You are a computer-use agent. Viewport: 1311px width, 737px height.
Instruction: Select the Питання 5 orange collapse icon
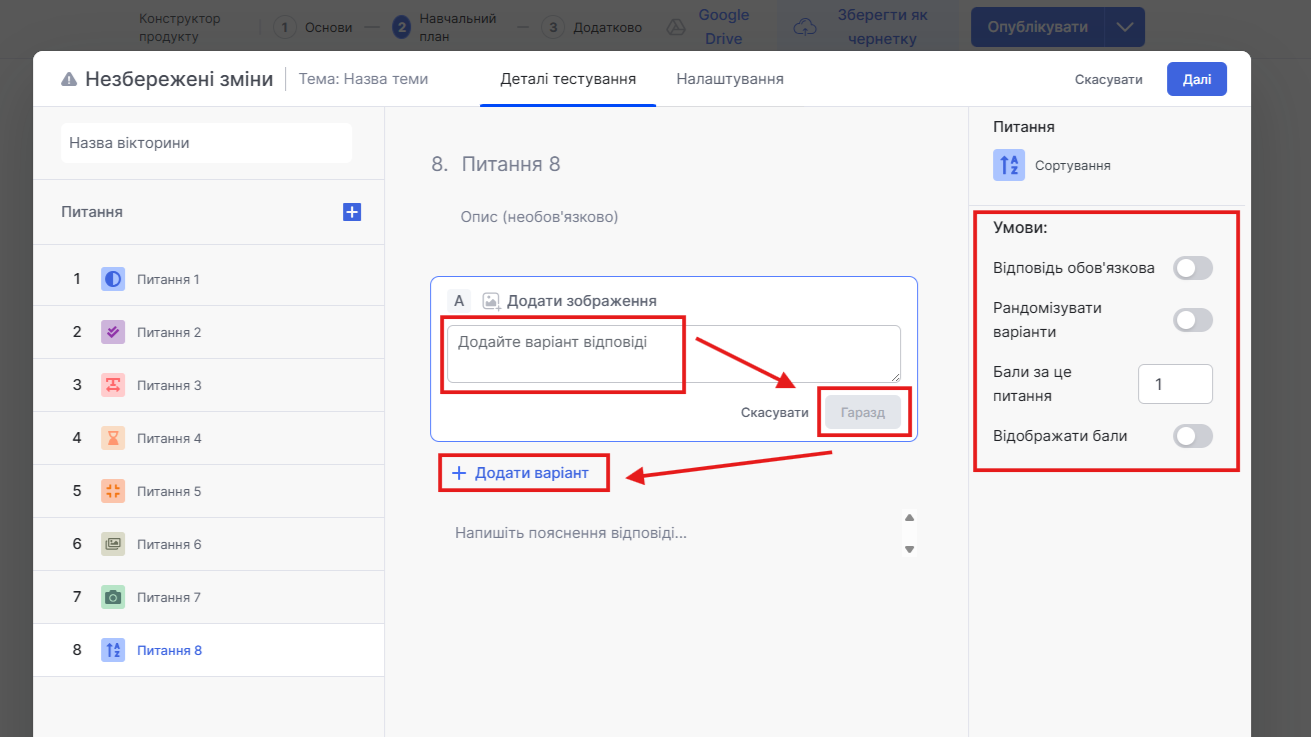point(113,491)
